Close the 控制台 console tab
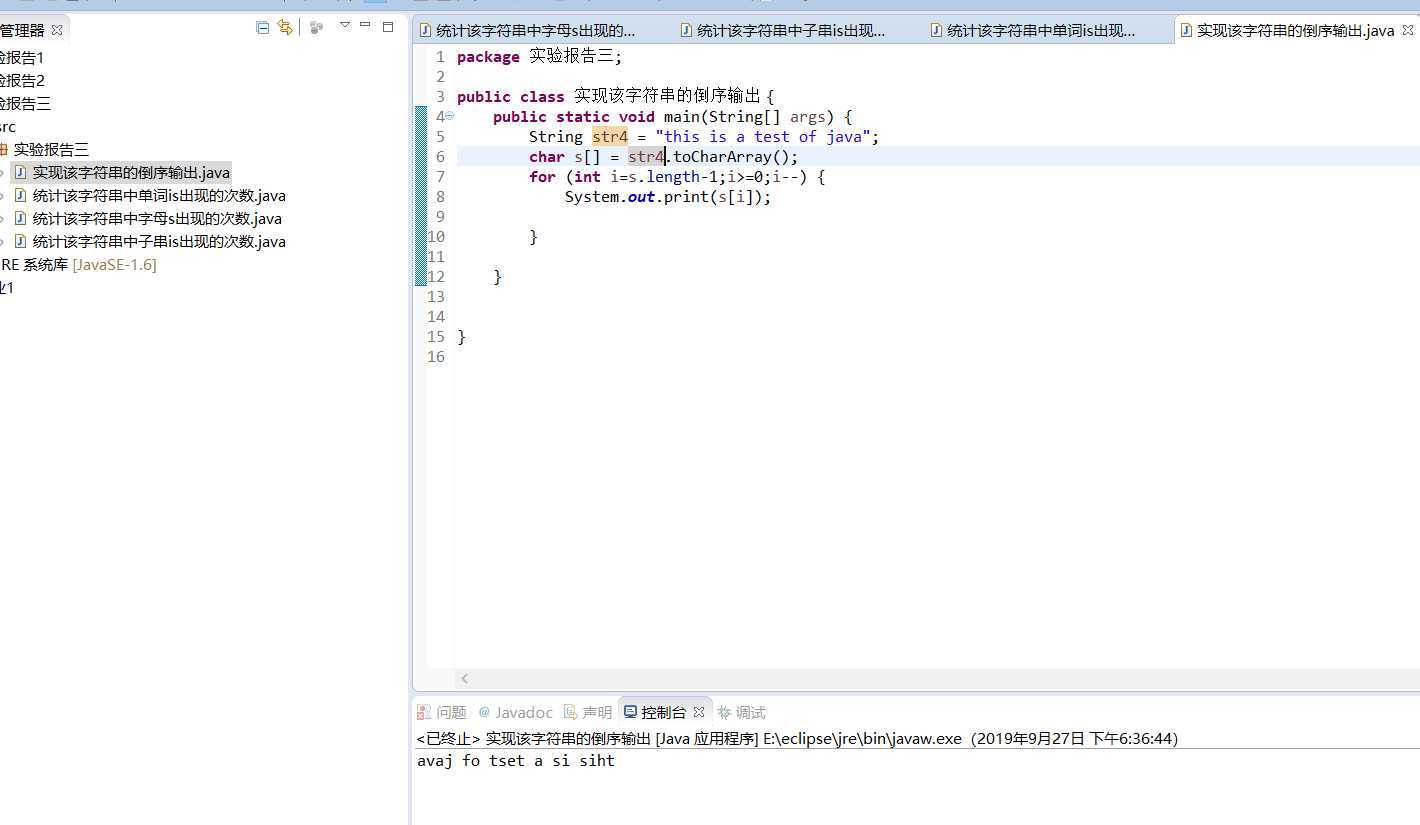This screenshot has height=825, width=1420. click(699, 712)
